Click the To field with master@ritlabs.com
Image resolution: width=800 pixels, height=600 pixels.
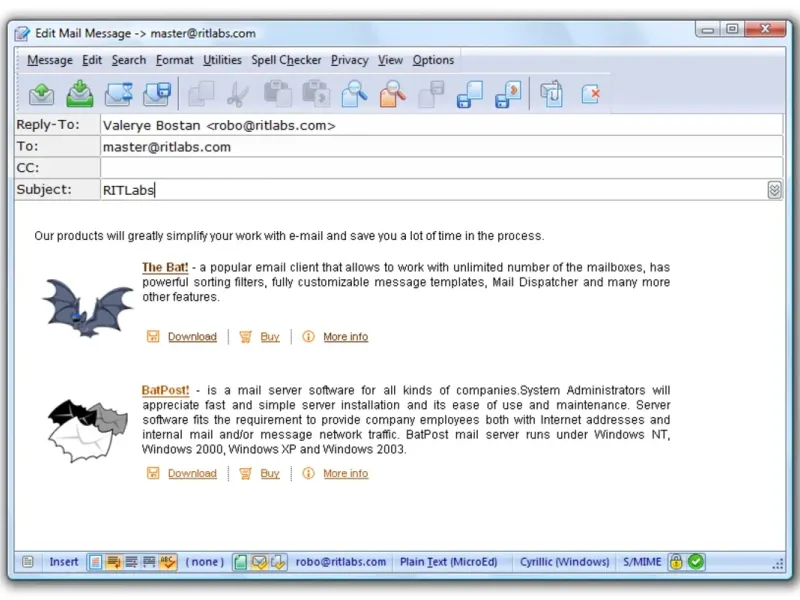441,147
